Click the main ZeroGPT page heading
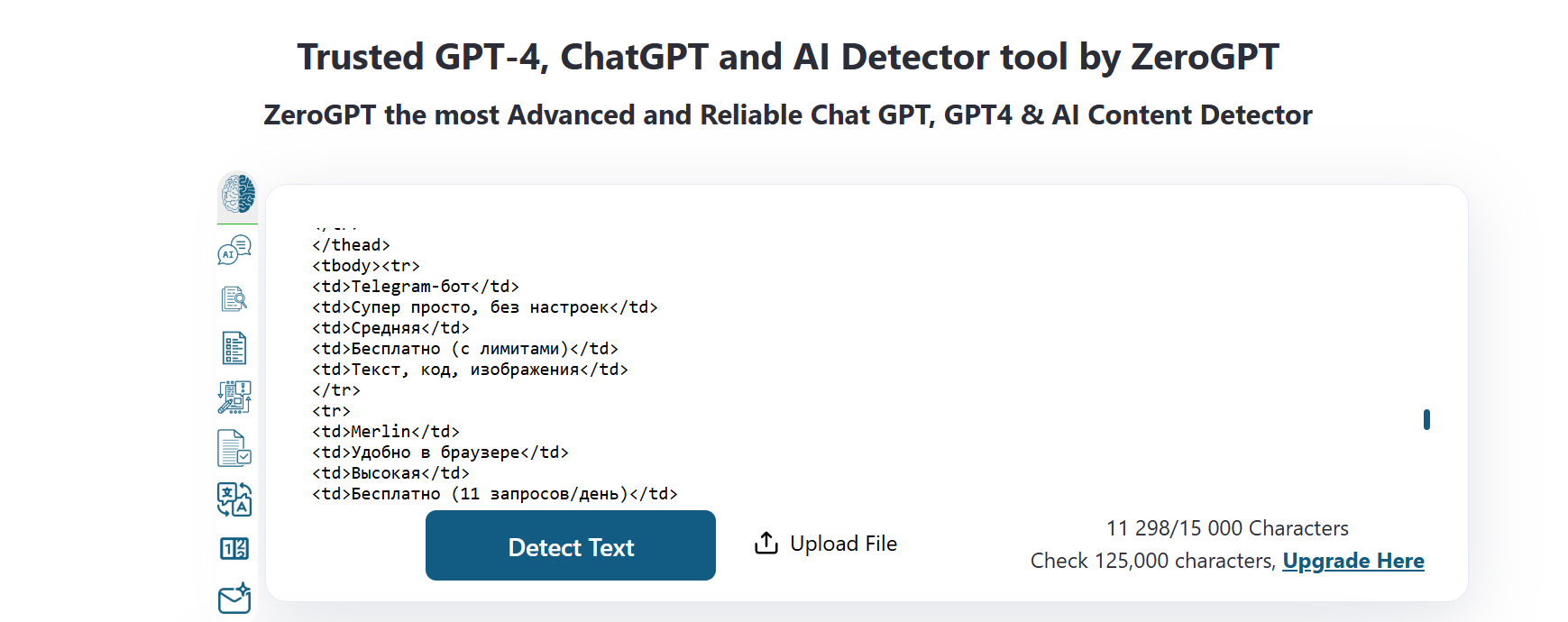 [788, 57]
